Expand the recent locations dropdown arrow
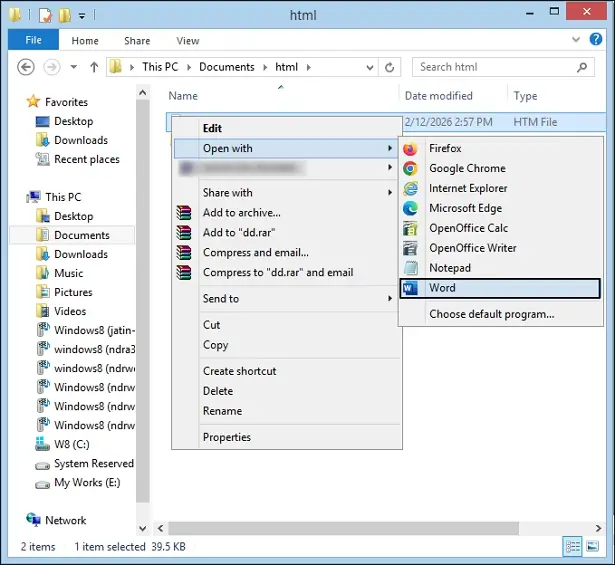The width and height of the screenshot is (615, 565). [74, 67]
